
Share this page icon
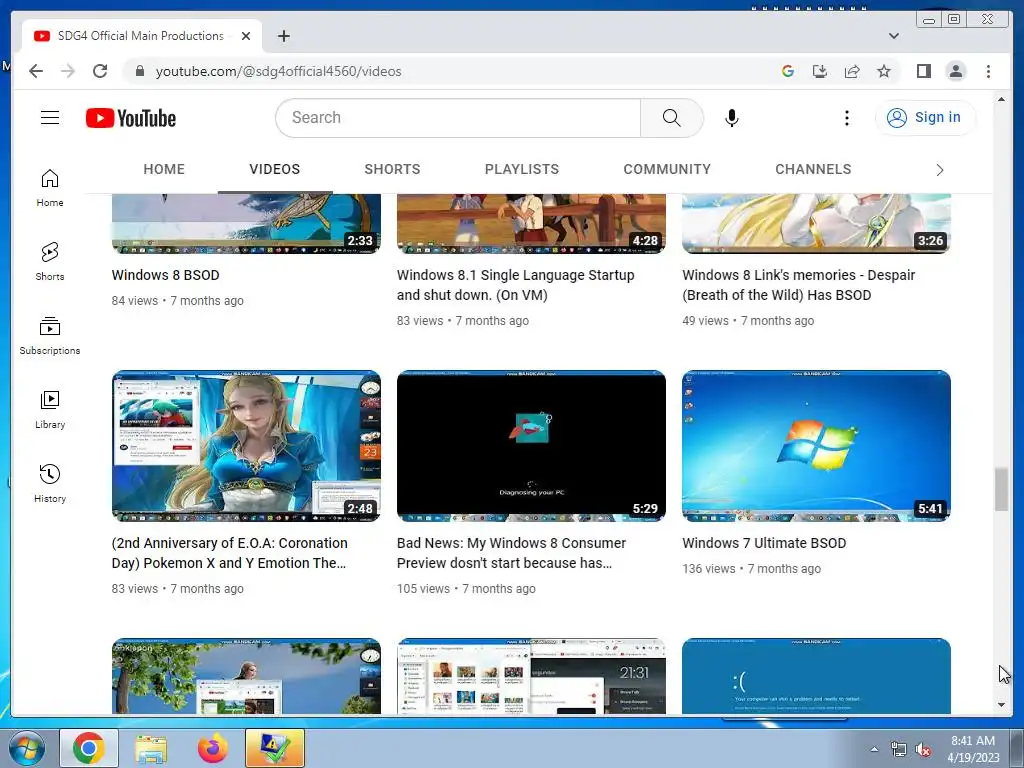tap(852, 71)
